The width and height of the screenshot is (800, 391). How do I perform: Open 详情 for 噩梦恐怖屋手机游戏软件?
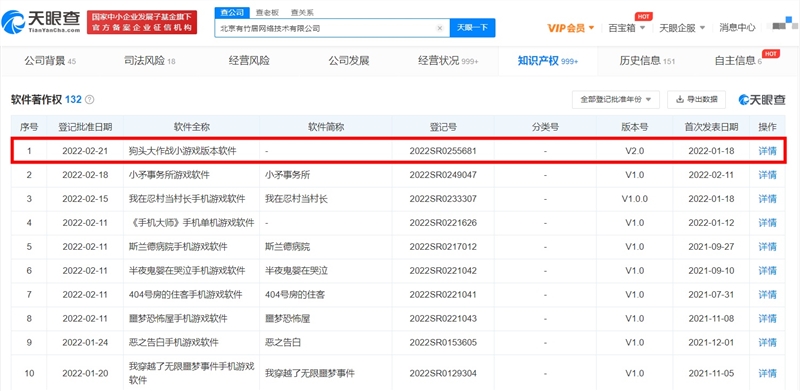pyautogui.click(x=767, y=319)
